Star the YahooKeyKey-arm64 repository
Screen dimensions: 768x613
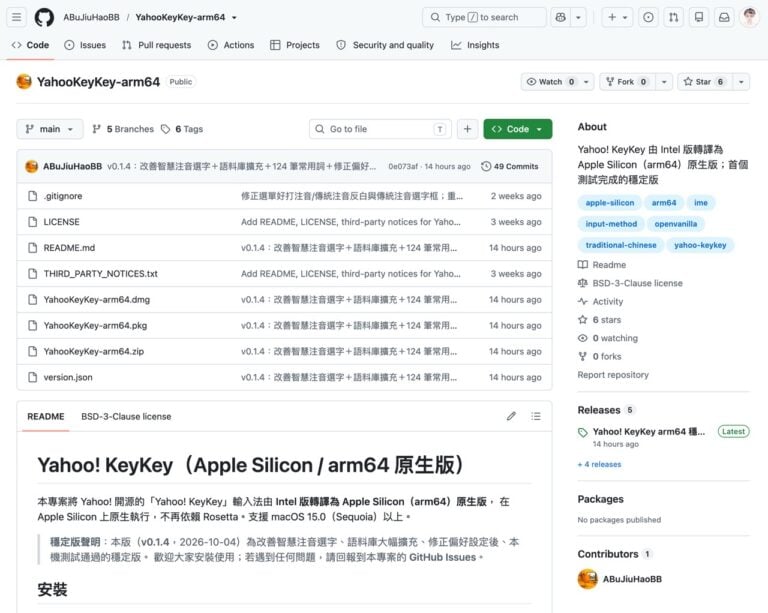(x=704, y=82)
